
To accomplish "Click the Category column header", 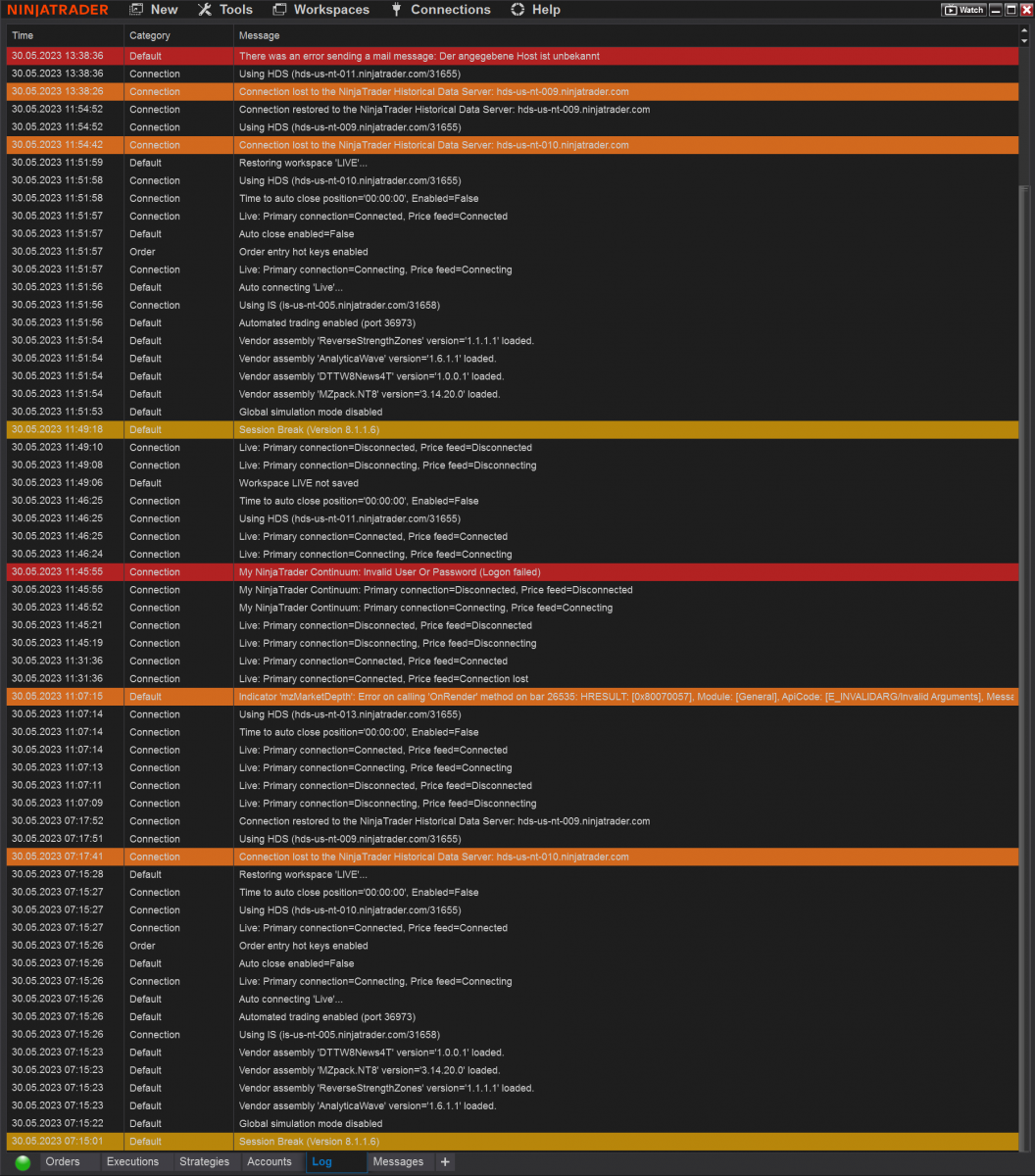I will (x=149, y=35).
